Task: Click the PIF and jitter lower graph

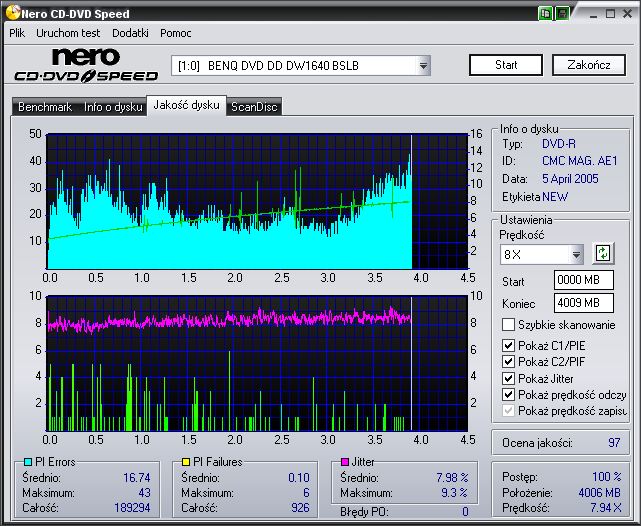Action: 257,363
